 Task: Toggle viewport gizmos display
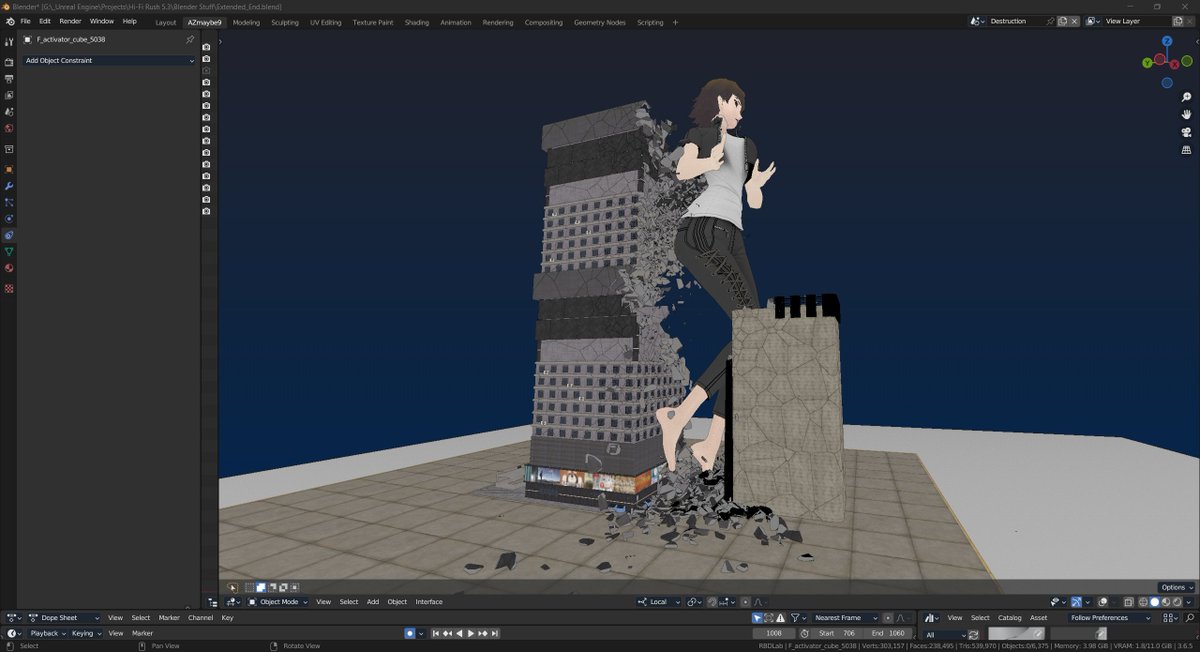[1077, 602]
